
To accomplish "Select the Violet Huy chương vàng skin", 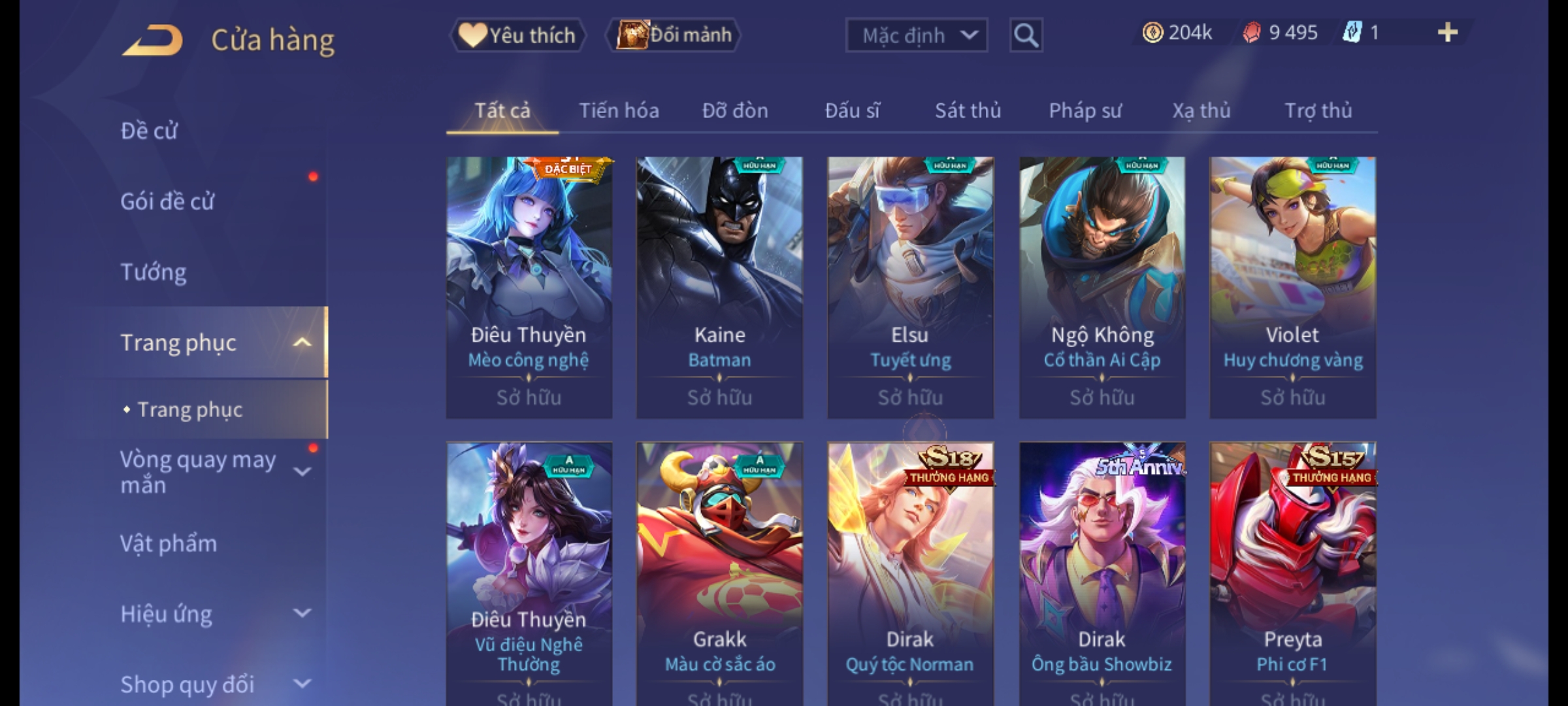I will 1292,288.
